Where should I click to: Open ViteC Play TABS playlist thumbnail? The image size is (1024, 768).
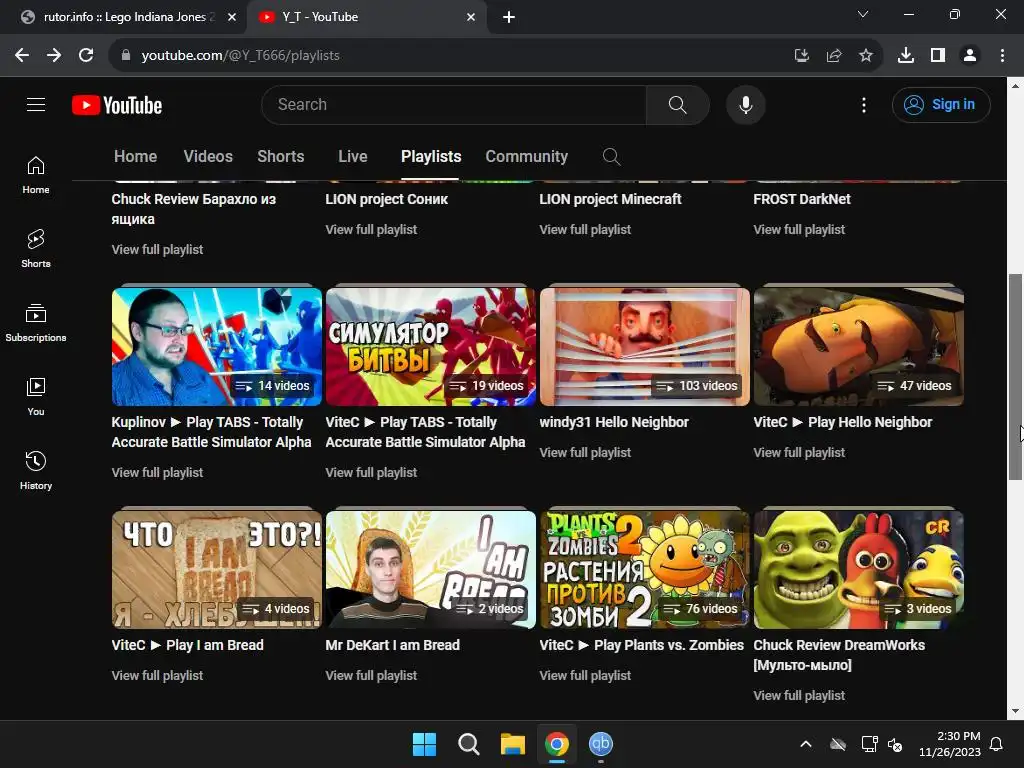coord(431,347)
